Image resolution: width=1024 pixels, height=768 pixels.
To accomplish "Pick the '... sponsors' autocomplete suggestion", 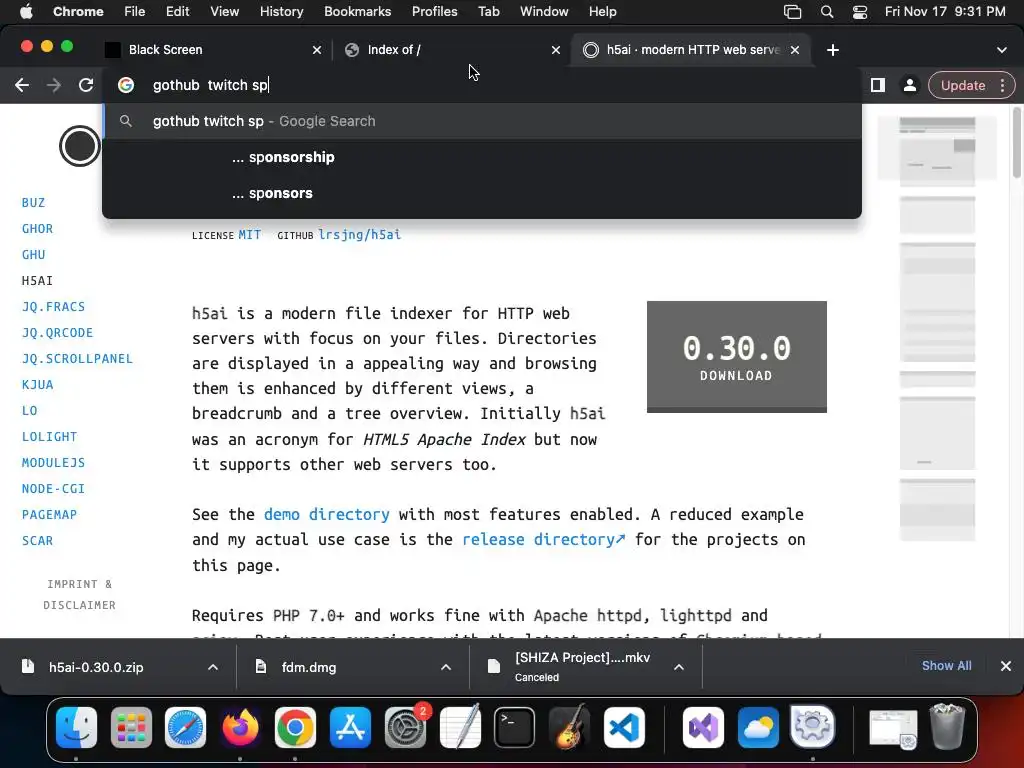I will click(x=482, y=193).
